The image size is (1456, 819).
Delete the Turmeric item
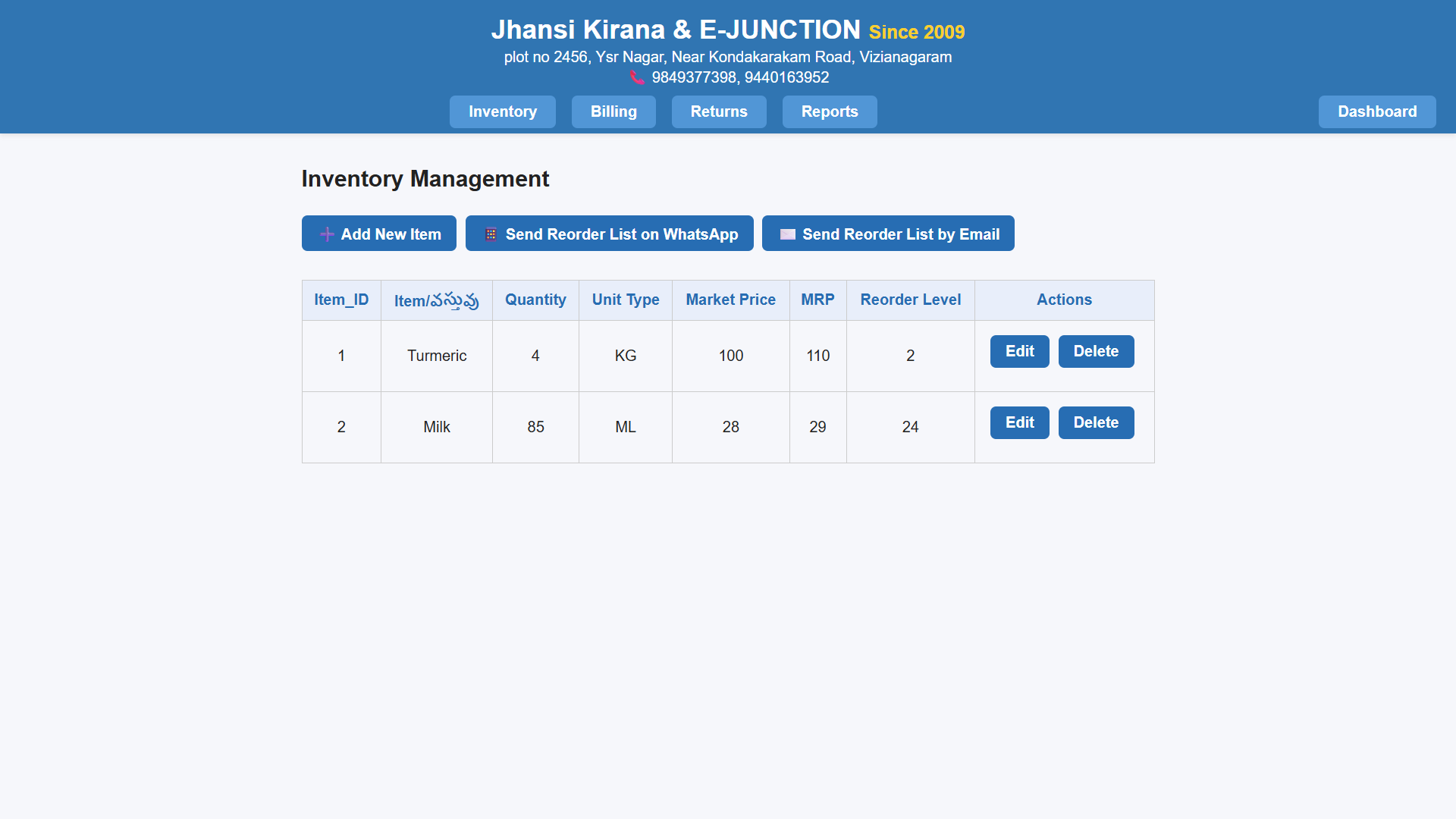[1096, 351]
